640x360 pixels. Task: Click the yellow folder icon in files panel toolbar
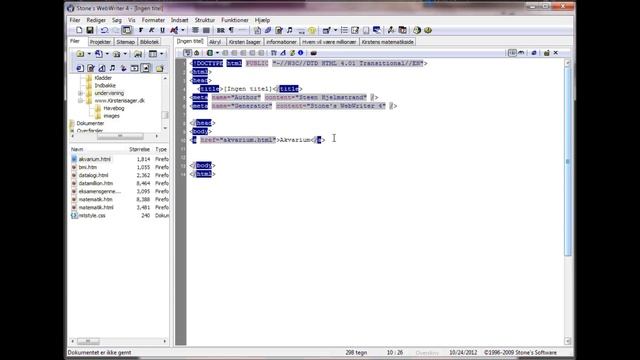click(160, 68)
